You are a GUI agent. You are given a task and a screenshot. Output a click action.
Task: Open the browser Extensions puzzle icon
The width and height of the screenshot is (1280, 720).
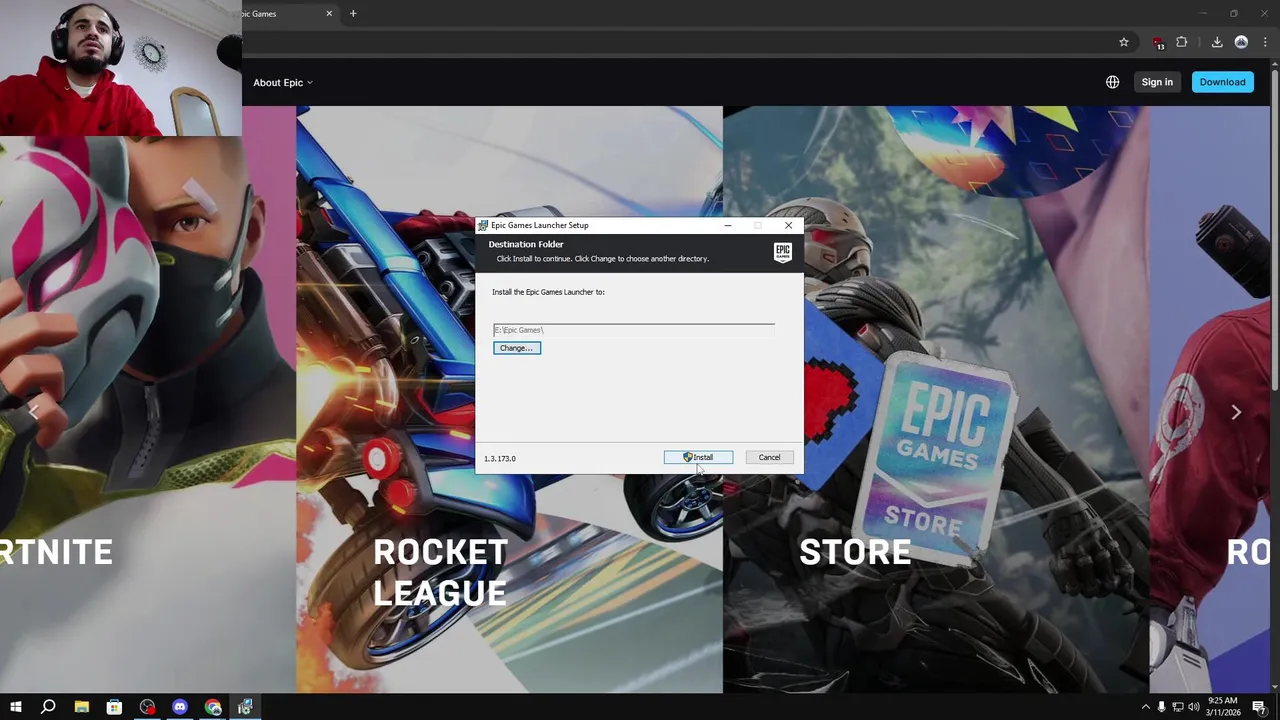[x=1182, y=42]
